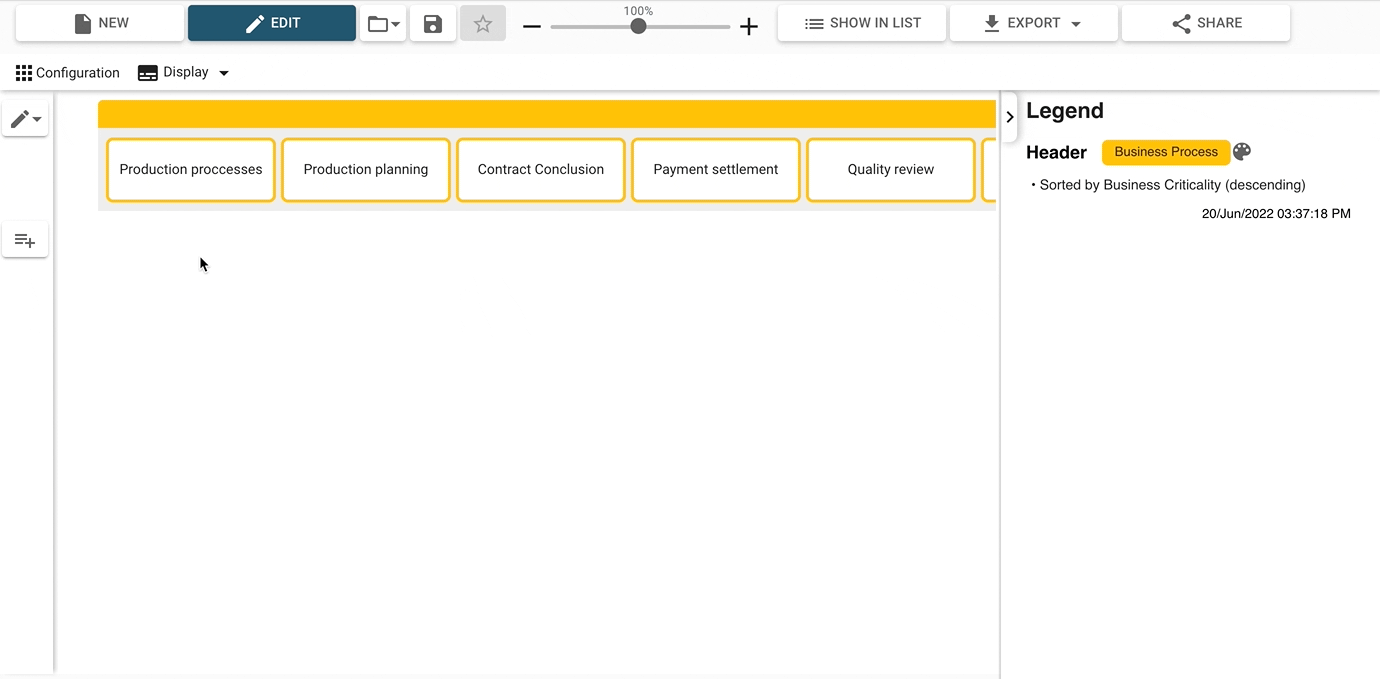Expand the Export dropdown
The width and height of the screenshot is (1380, 679).
point(1033,23)
